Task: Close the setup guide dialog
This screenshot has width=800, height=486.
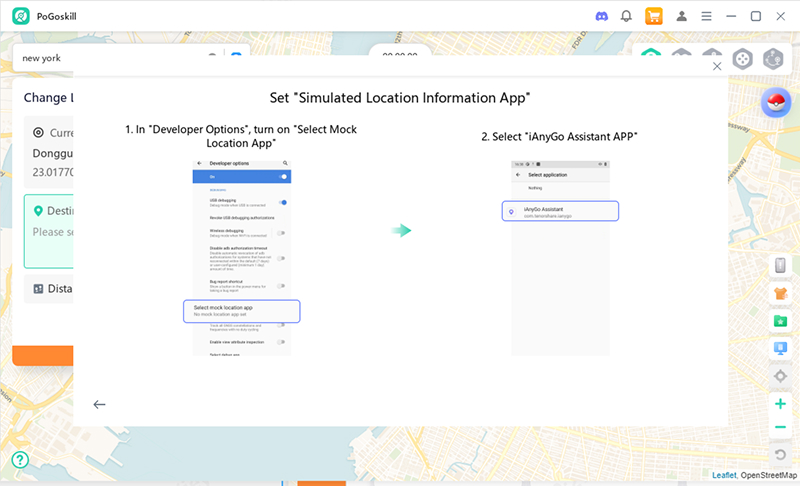Action: (717, 66)
